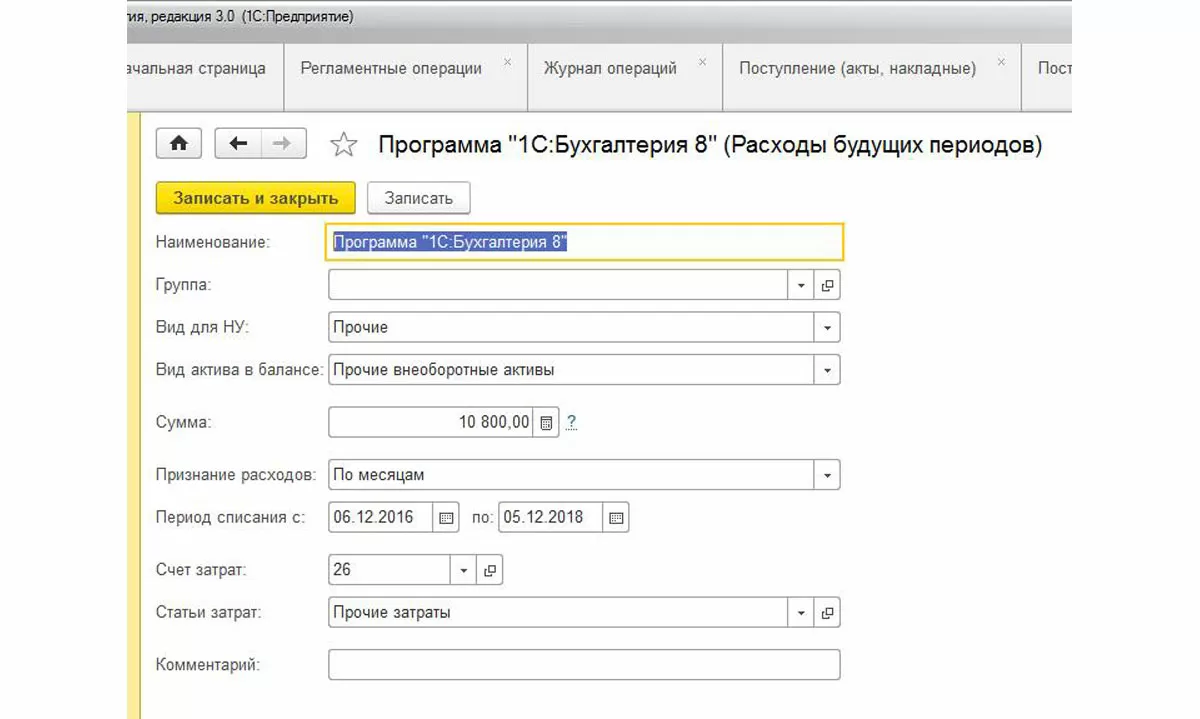Click into the Комментарий input field
The height and width of the screenshot is (719, 1200).
584,665
